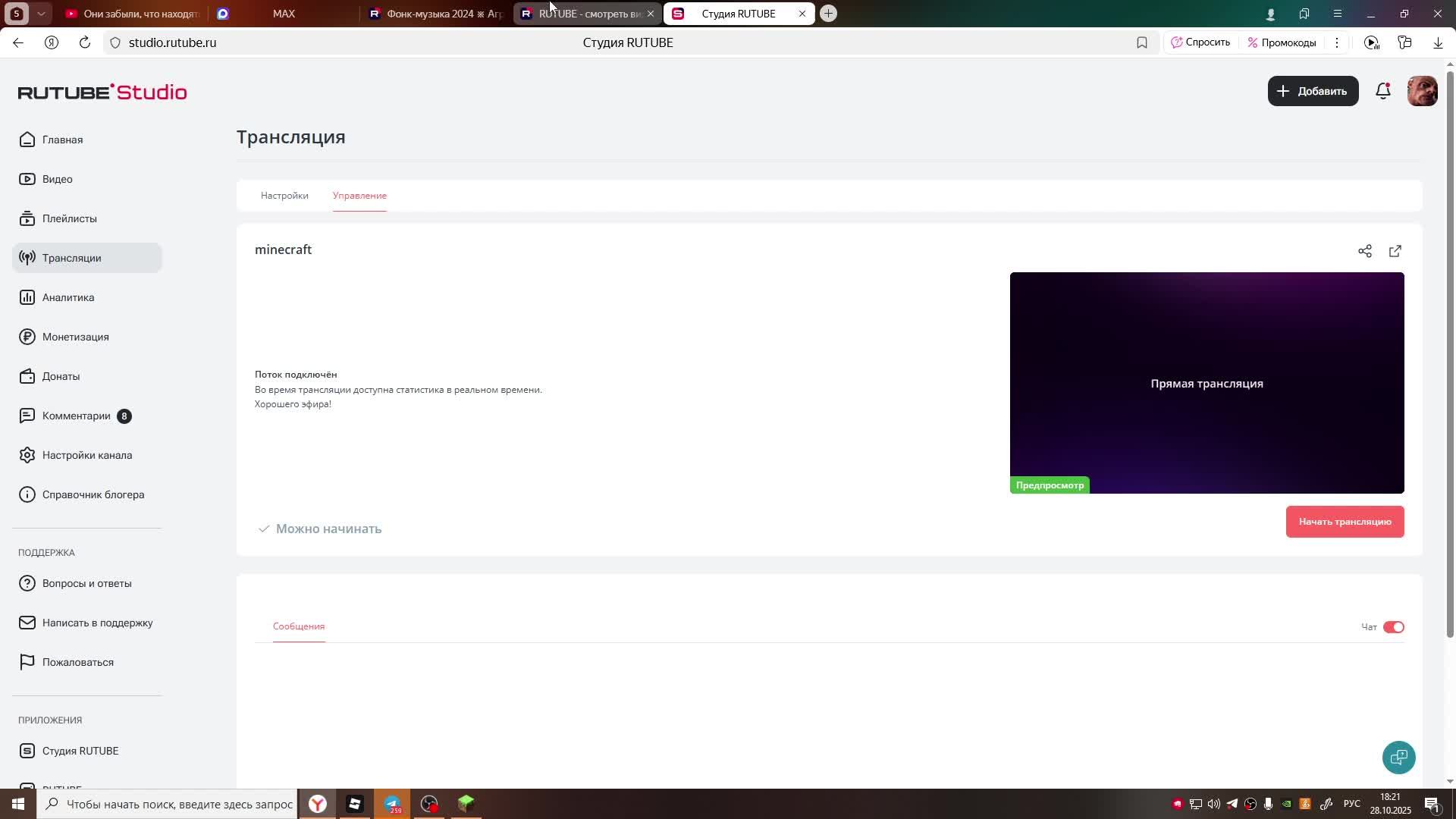Toggle the Чат switch off
Image resolution: width=1456 pixels, height=819 pixels.
(x=1393, y=627)
